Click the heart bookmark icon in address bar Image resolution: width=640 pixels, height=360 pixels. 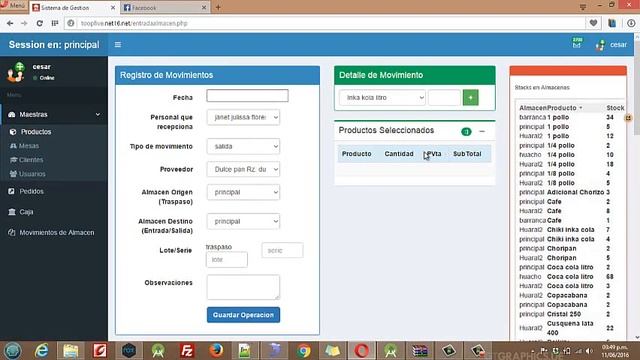[x=593, y=23]
